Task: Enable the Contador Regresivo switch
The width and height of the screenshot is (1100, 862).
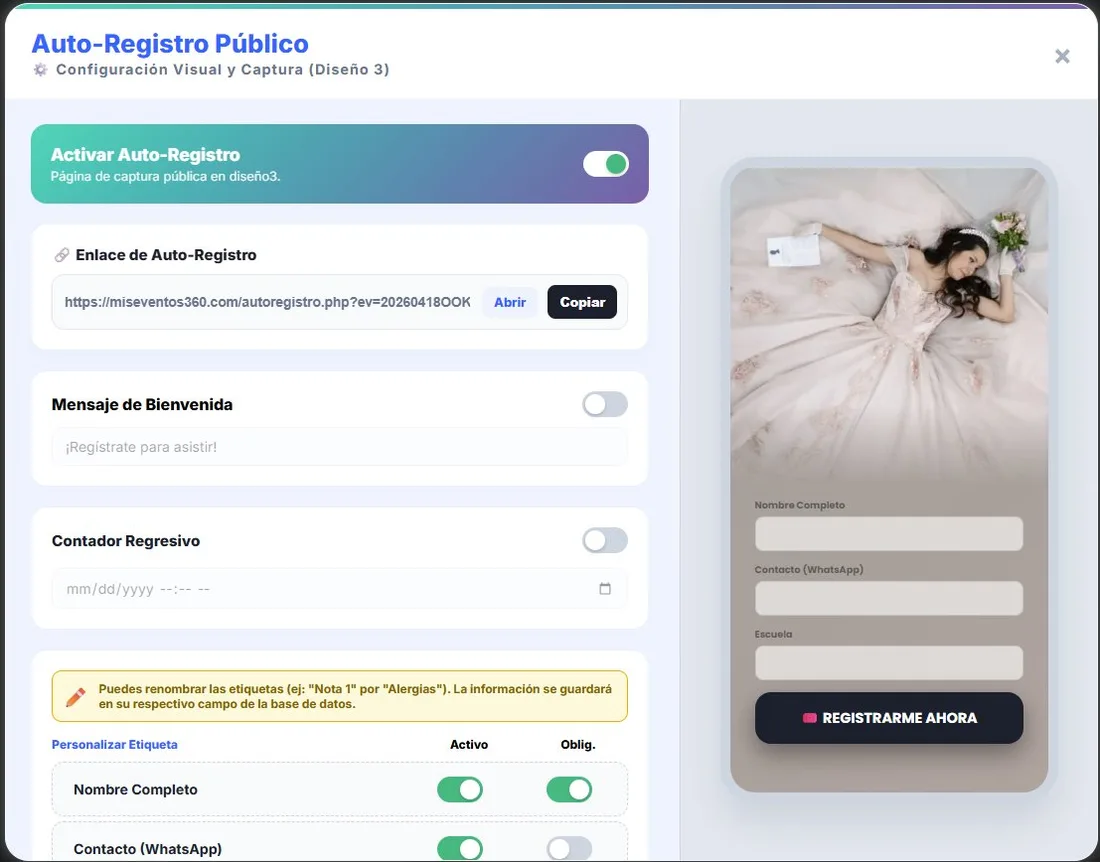Action: (x=605, y=540)
